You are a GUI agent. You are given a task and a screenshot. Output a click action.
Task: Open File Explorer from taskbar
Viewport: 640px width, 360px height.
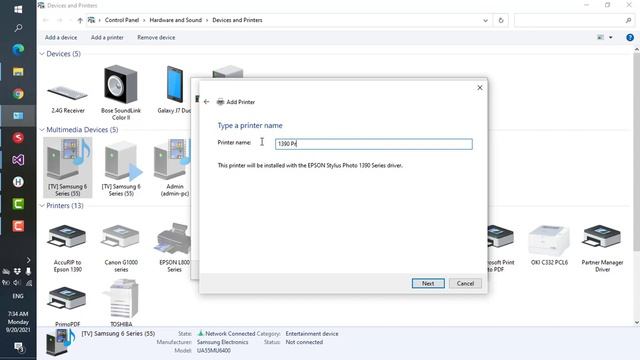(18, 72)
